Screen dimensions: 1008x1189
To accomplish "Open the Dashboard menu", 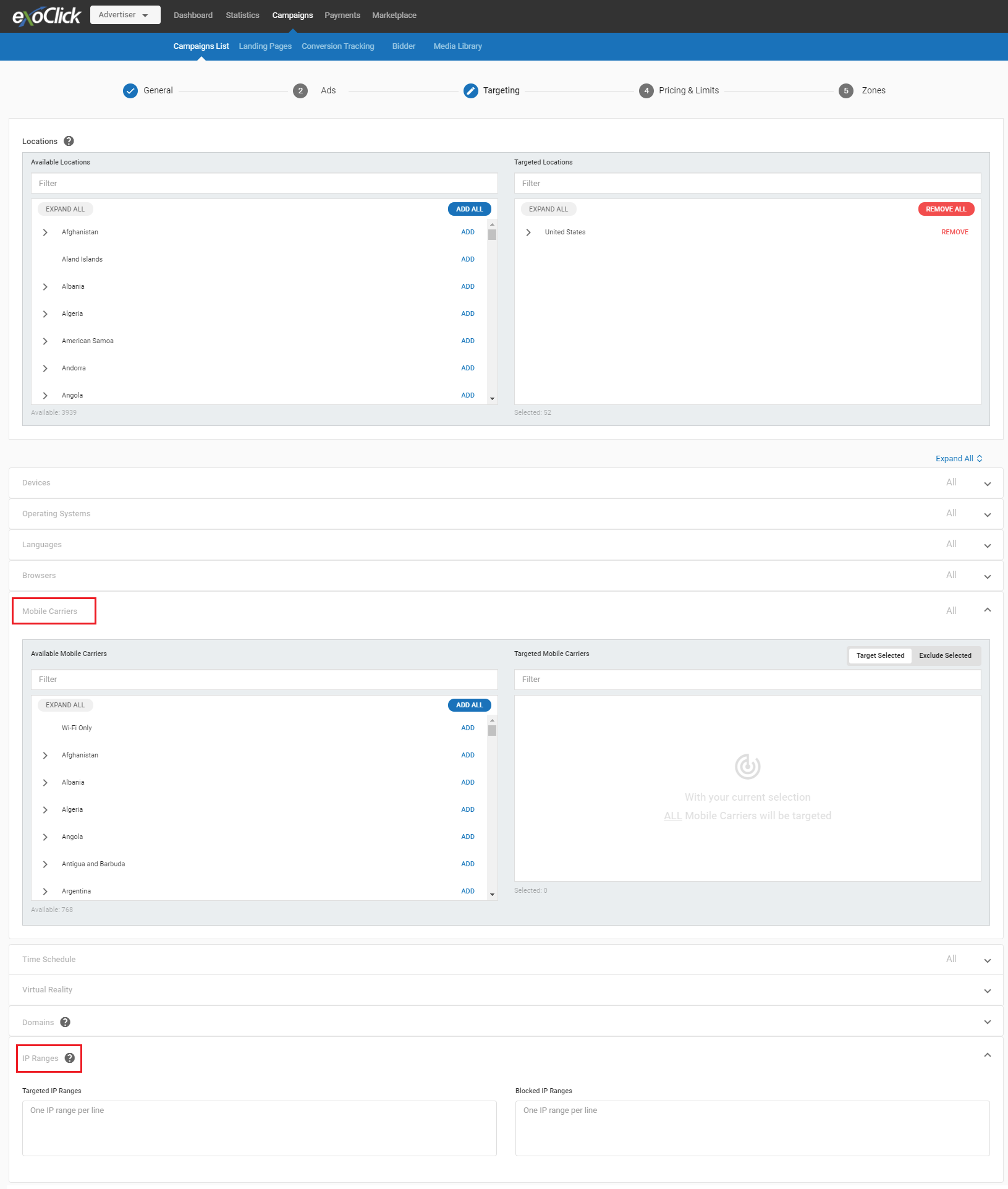I will [193, 15].
